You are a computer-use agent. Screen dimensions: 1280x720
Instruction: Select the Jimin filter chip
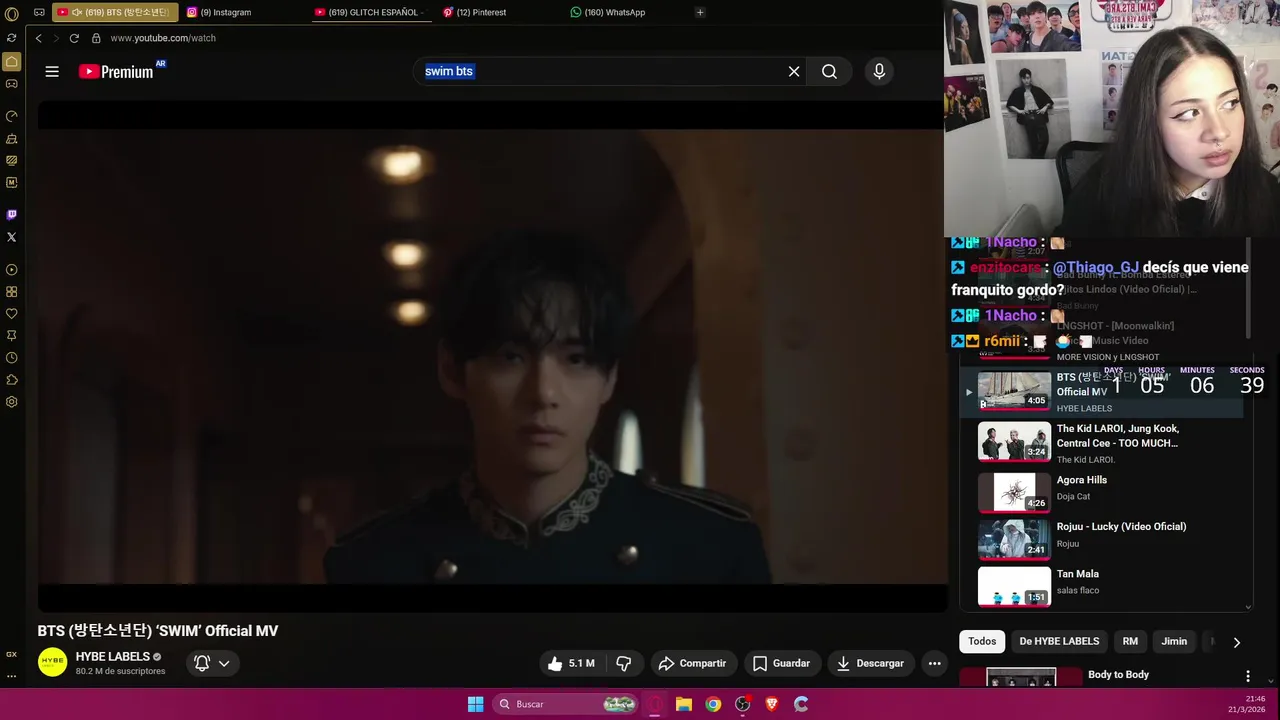pyautogui.click(x=1174, y=642)
